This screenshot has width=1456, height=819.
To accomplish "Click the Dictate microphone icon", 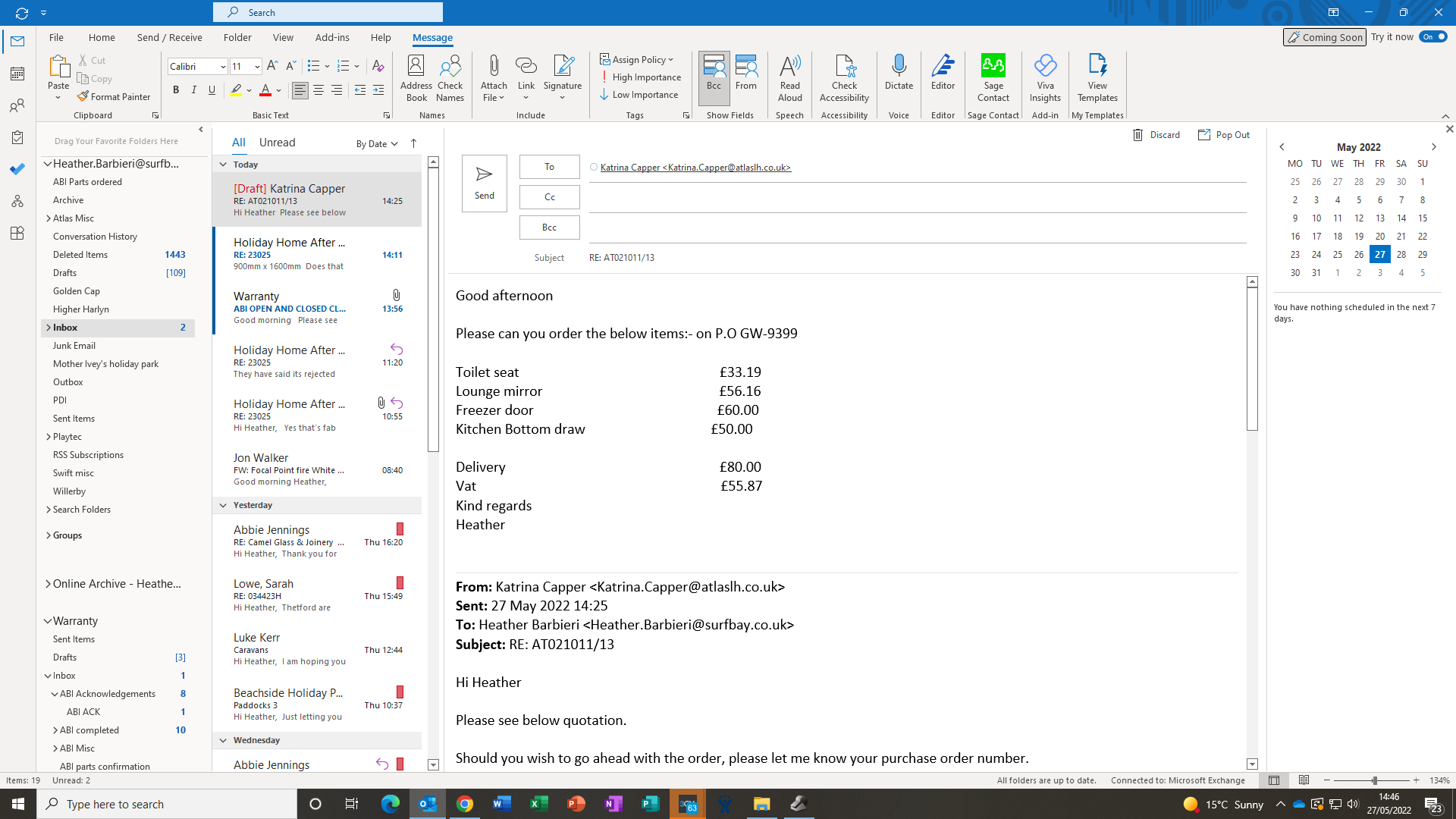I will [x=899, y=67].
